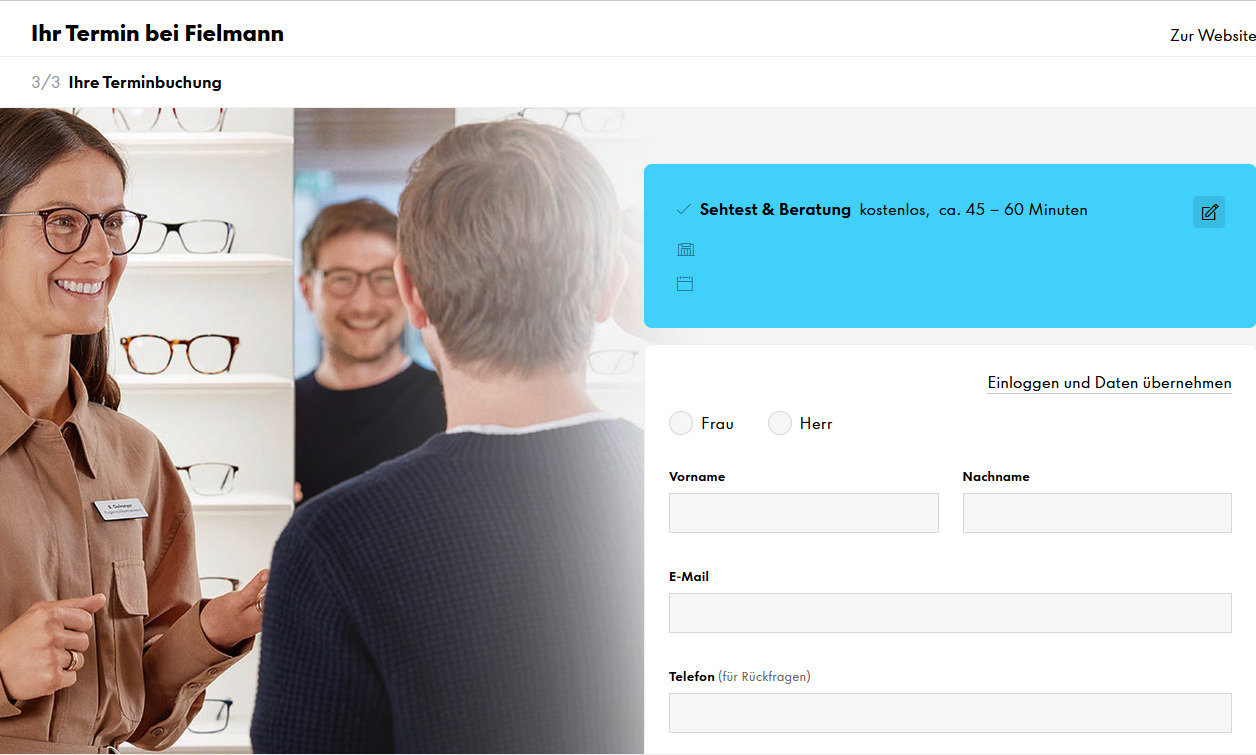This screenshot has width=1256, height=755.
Task: Click the Sehtest & Beratung service title
Action: (x=775, y=210)
